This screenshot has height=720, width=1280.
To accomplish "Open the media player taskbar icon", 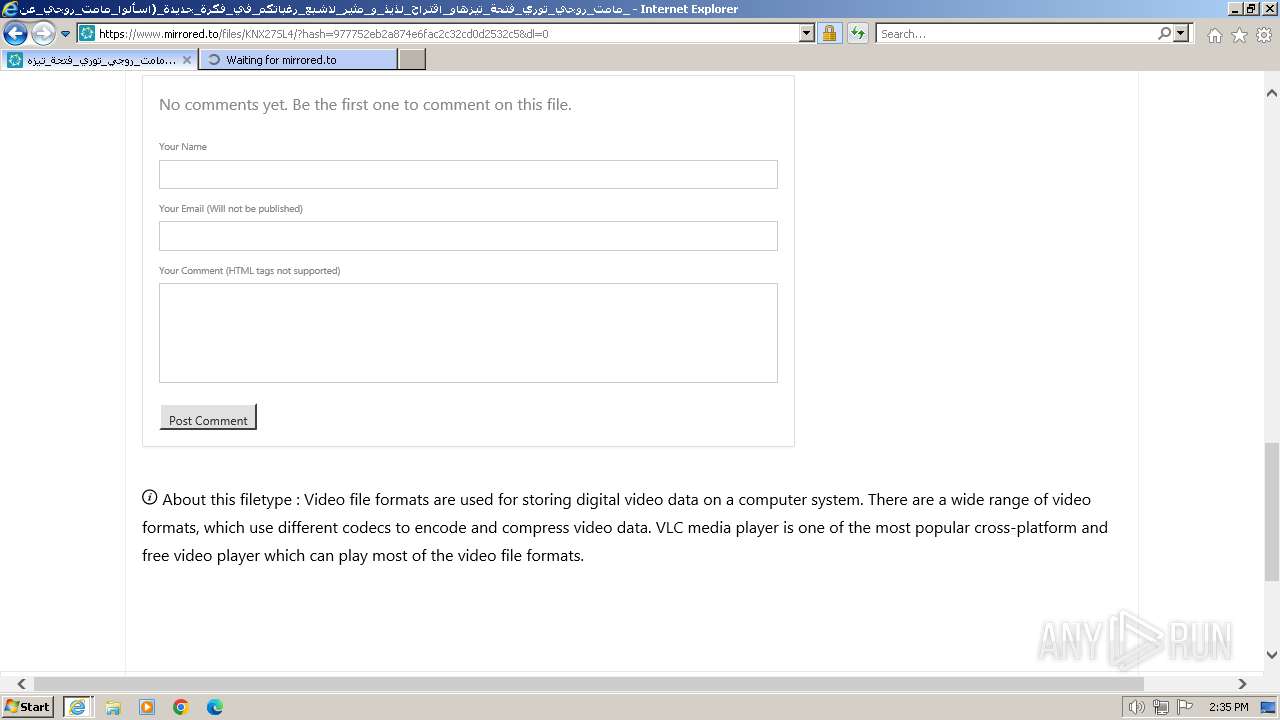I will point(147,707).
